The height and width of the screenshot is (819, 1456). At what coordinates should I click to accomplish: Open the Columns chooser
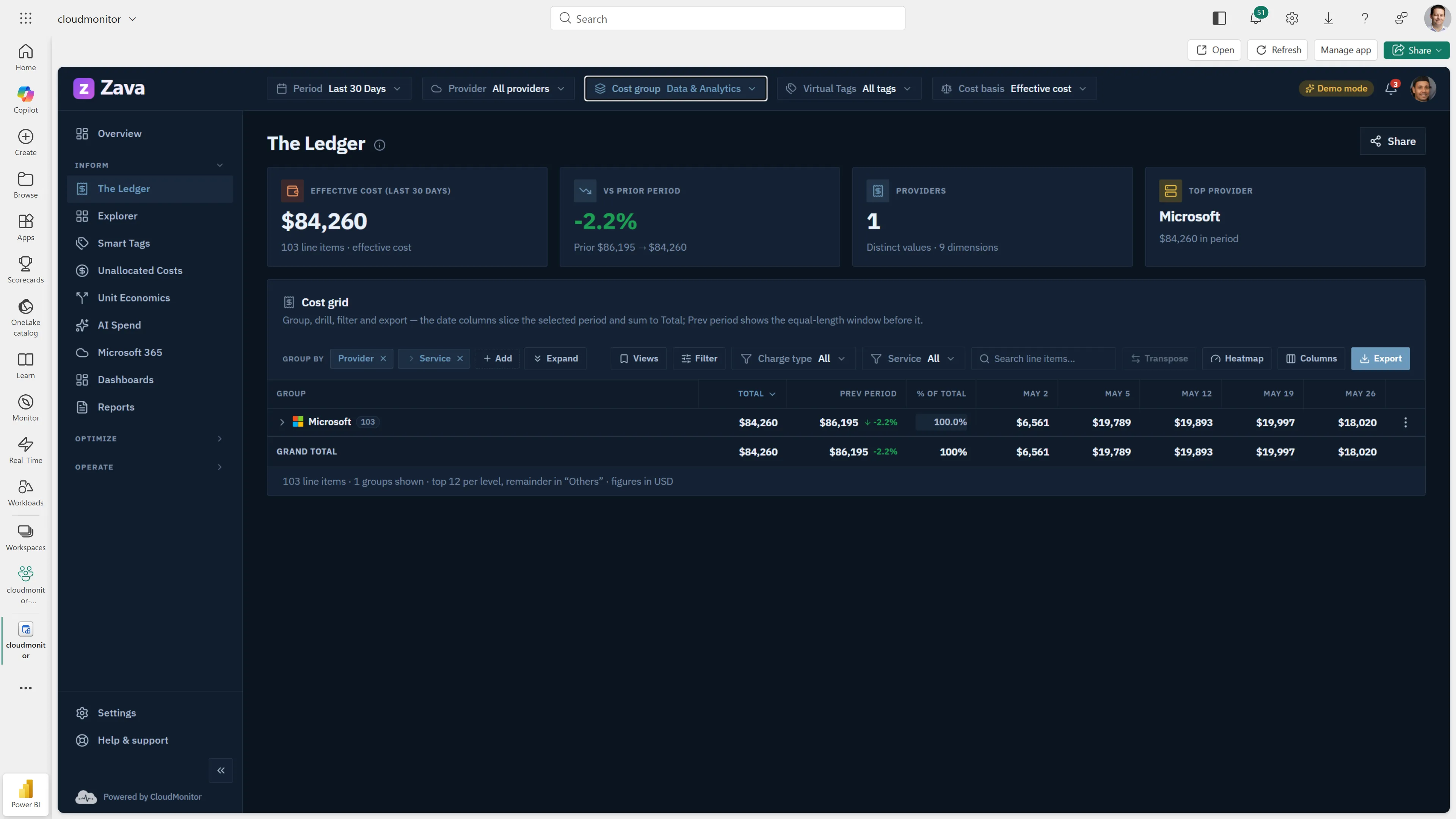point(1311,358)
